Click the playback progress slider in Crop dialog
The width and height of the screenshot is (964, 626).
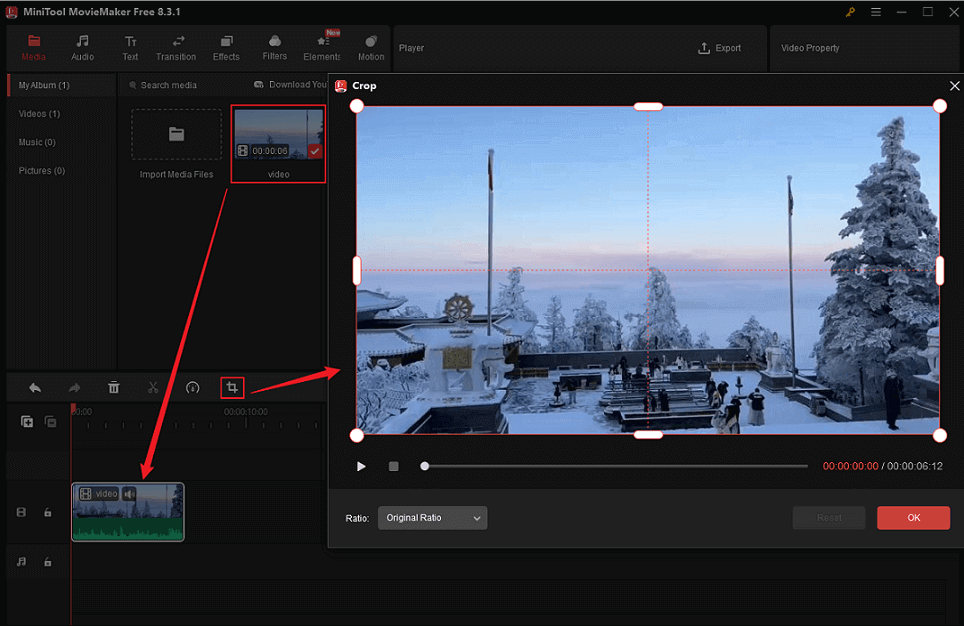tap(424, 465)
